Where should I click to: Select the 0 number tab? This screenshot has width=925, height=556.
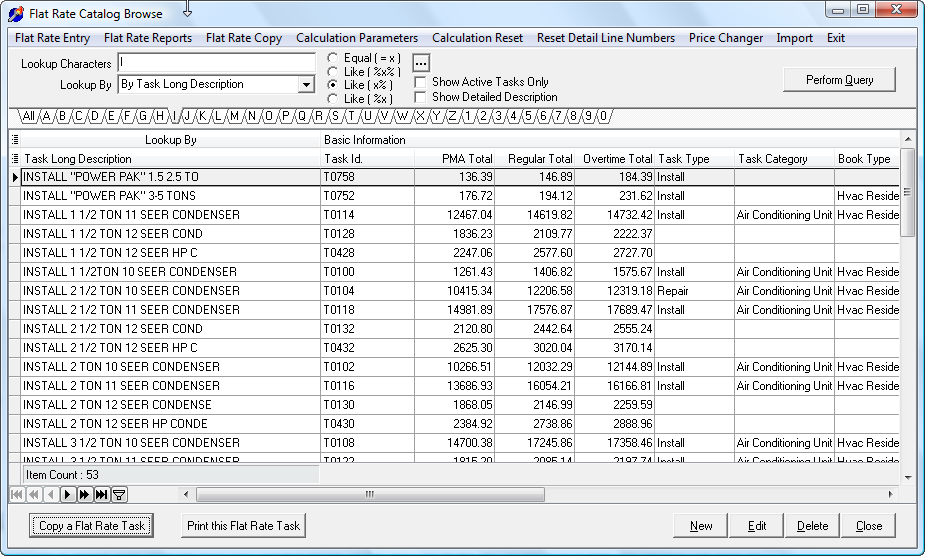[603, 116]
